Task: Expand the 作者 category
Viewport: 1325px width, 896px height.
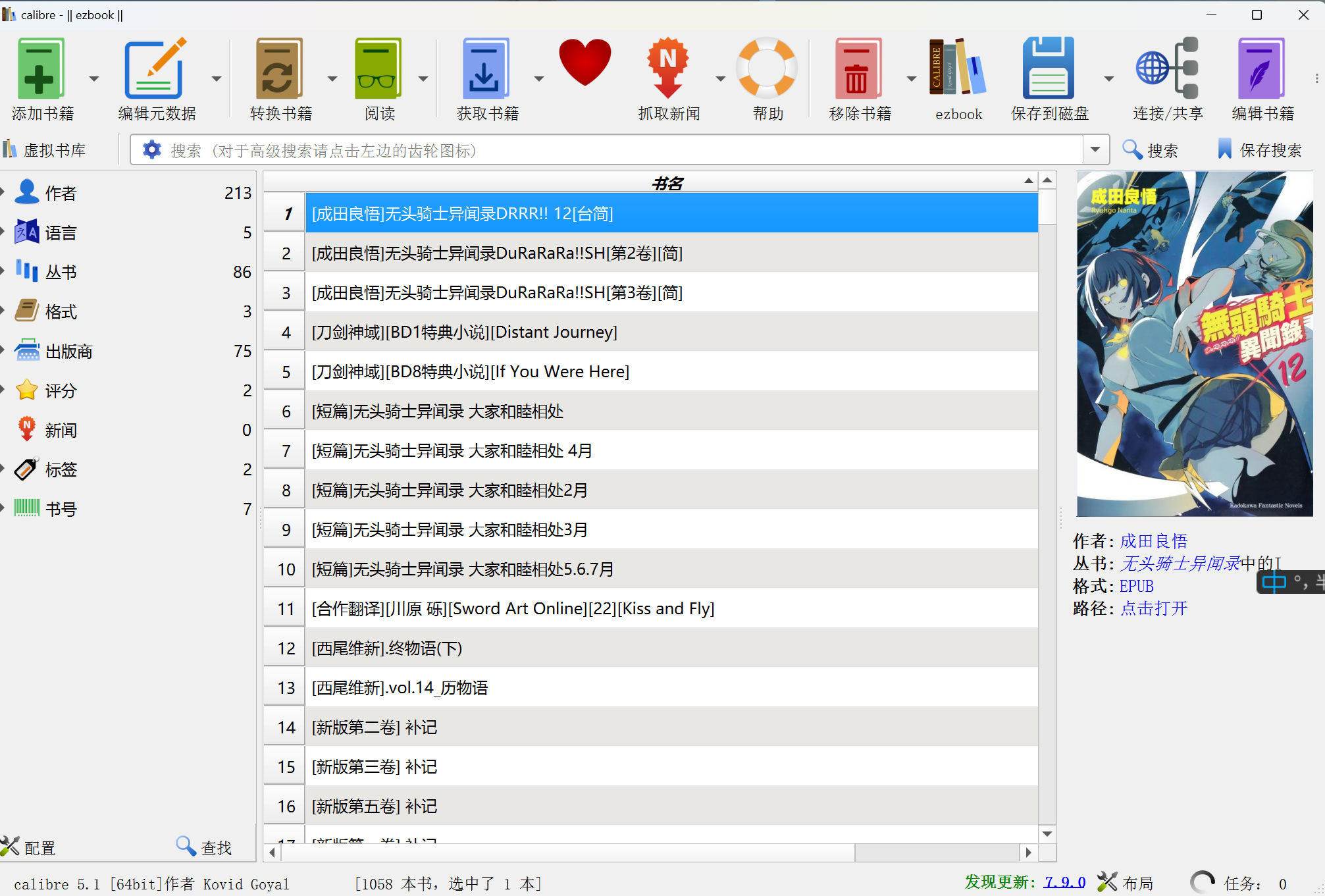Action: click(x=3, y=192)
